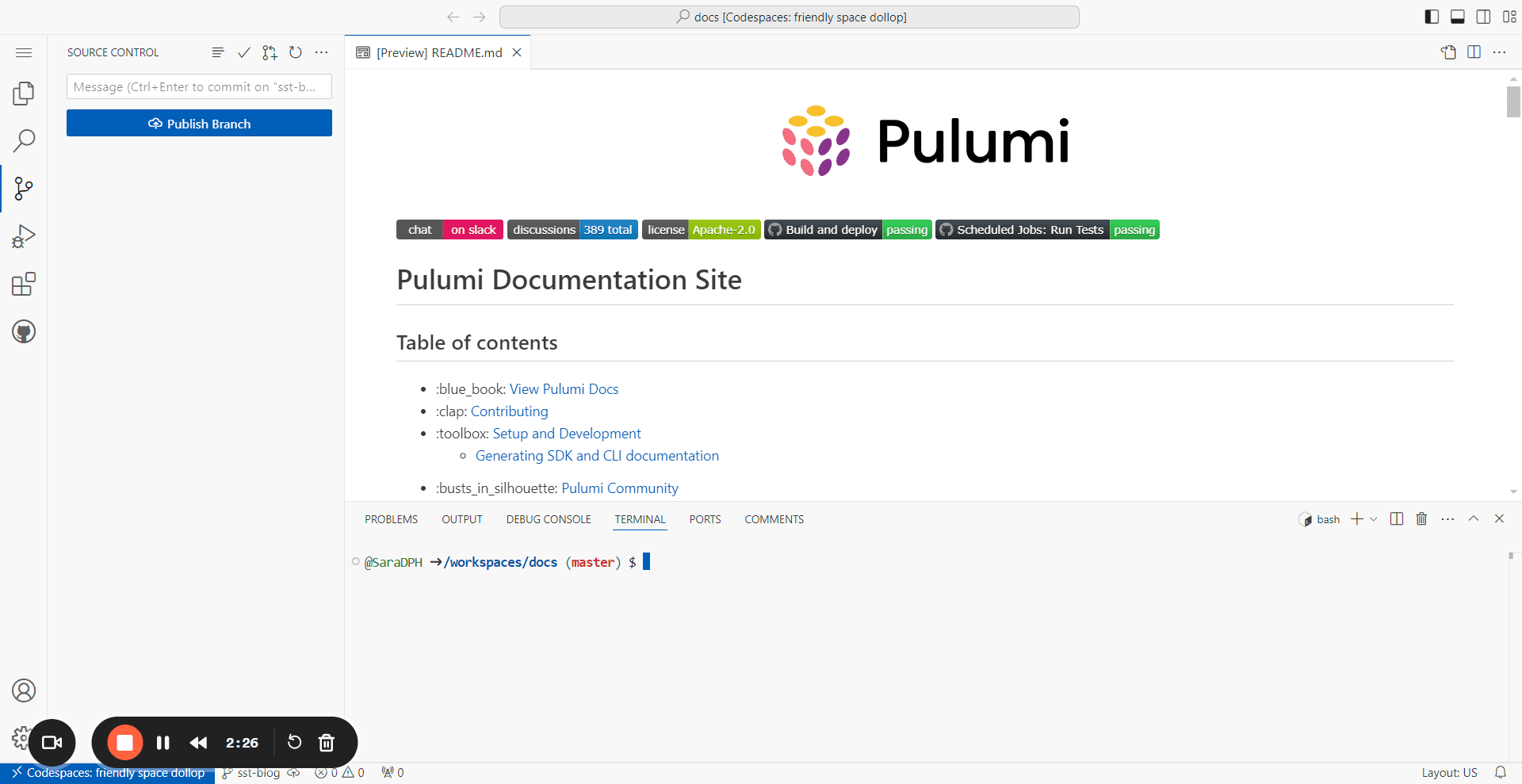The height and width of the screenshot is (784, 1522).
Task: Switch to the OUTPUT panel tab
Action: (462, 519)
